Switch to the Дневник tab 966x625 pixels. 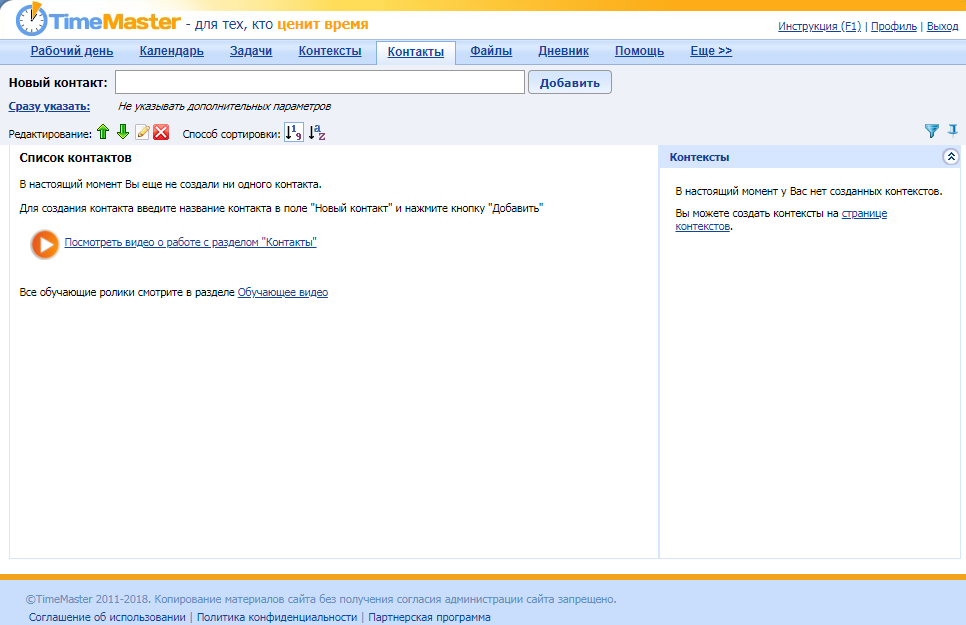563,51
